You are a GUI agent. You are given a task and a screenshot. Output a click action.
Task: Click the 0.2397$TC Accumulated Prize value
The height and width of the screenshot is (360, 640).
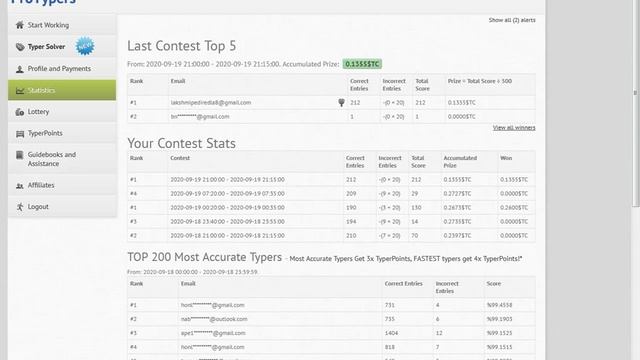point(458,236)
